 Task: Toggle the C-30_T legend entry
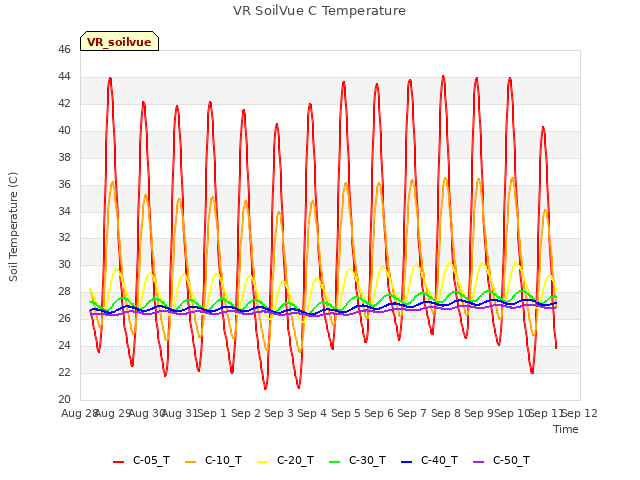point(358,460)
